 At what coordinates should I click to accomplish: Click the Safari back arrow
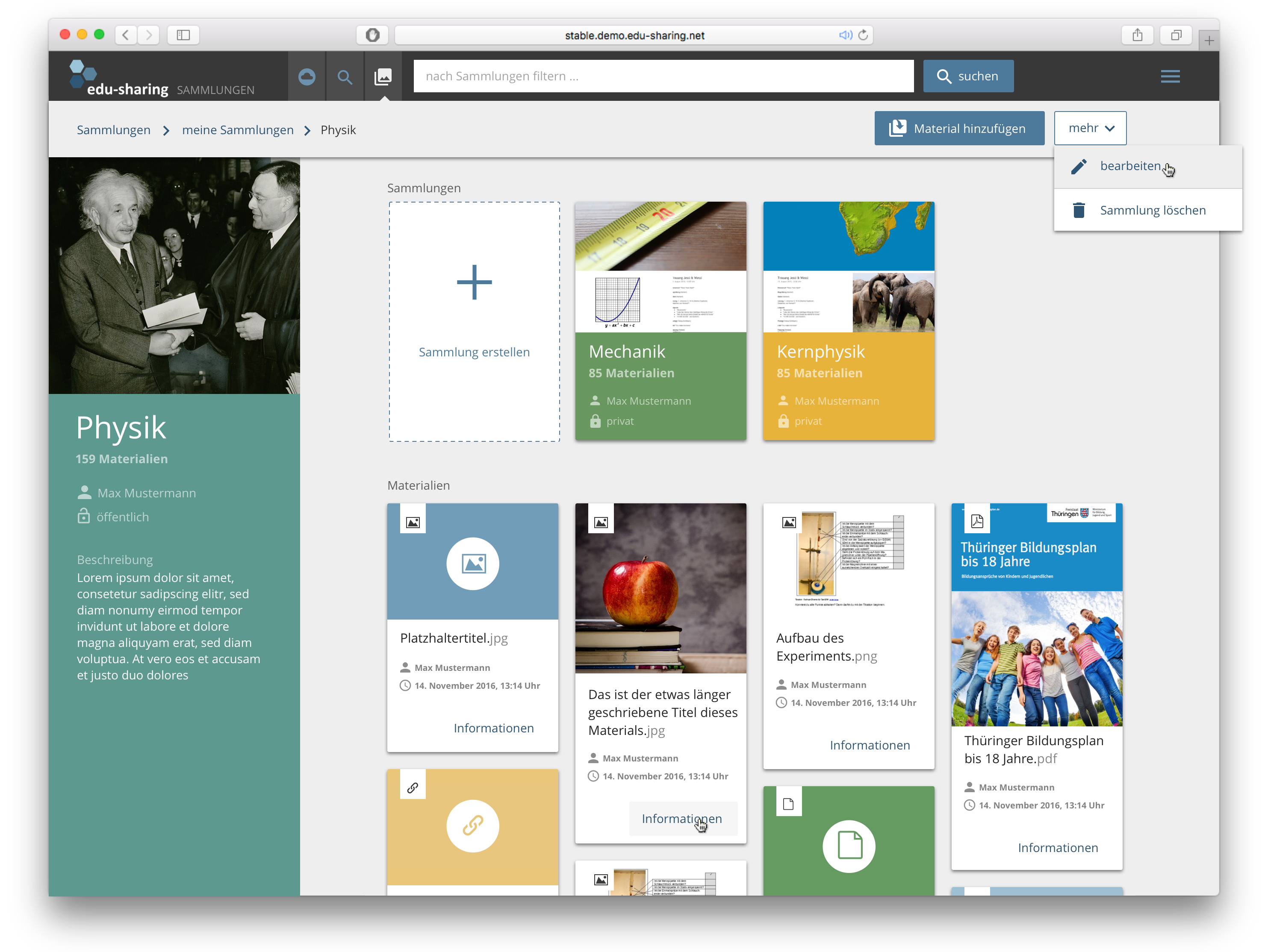[126, 35]
